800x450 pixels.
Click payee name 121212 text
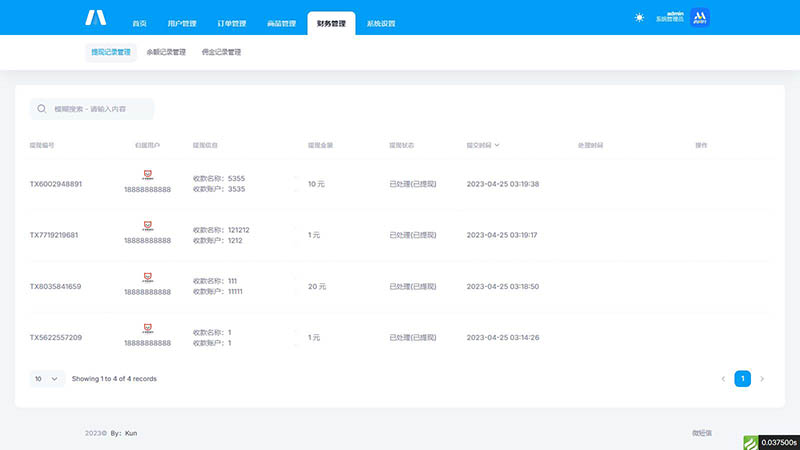coord(239,230)
